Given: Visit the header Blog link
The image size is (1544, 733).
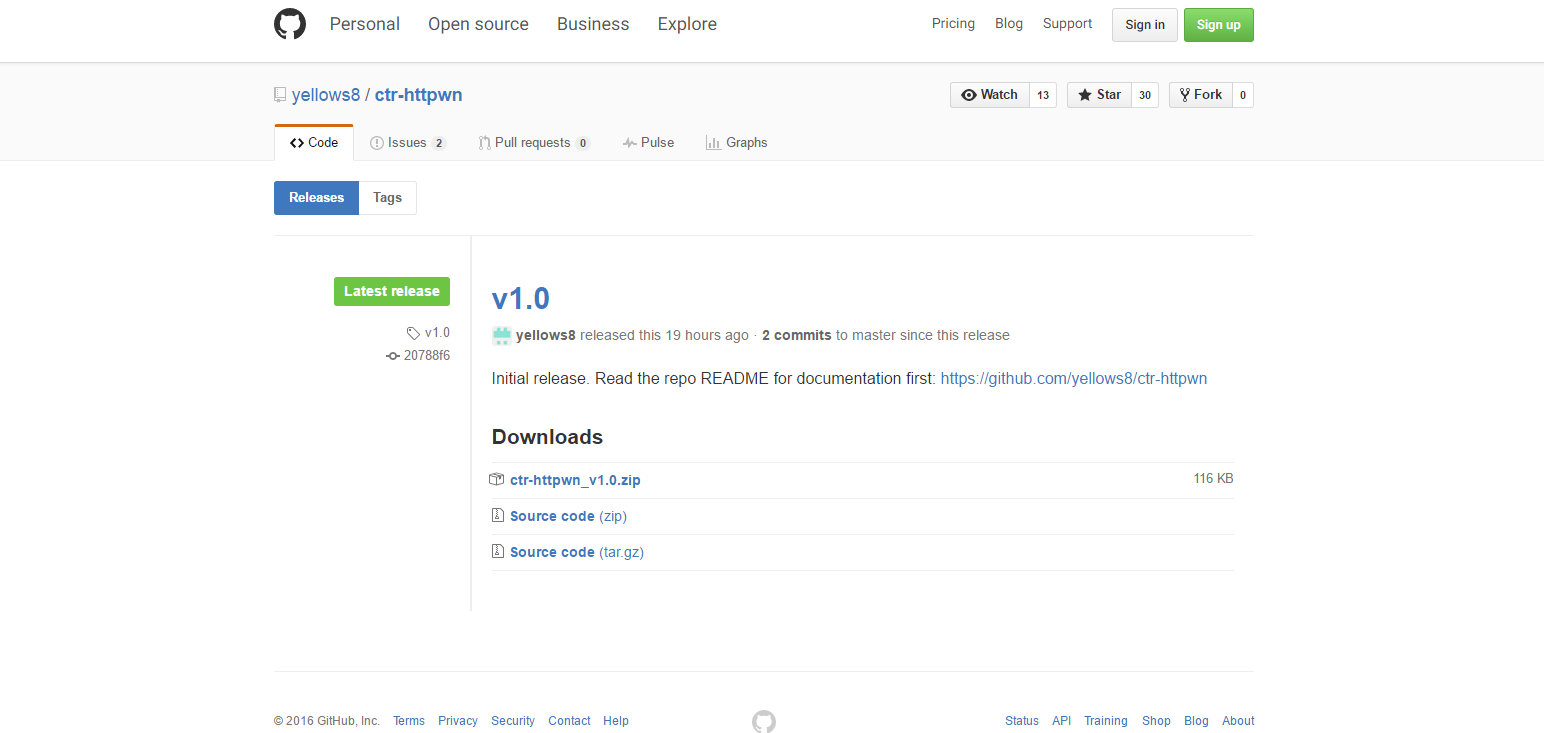Looking at the screenshot, I should coord(1009,23).
